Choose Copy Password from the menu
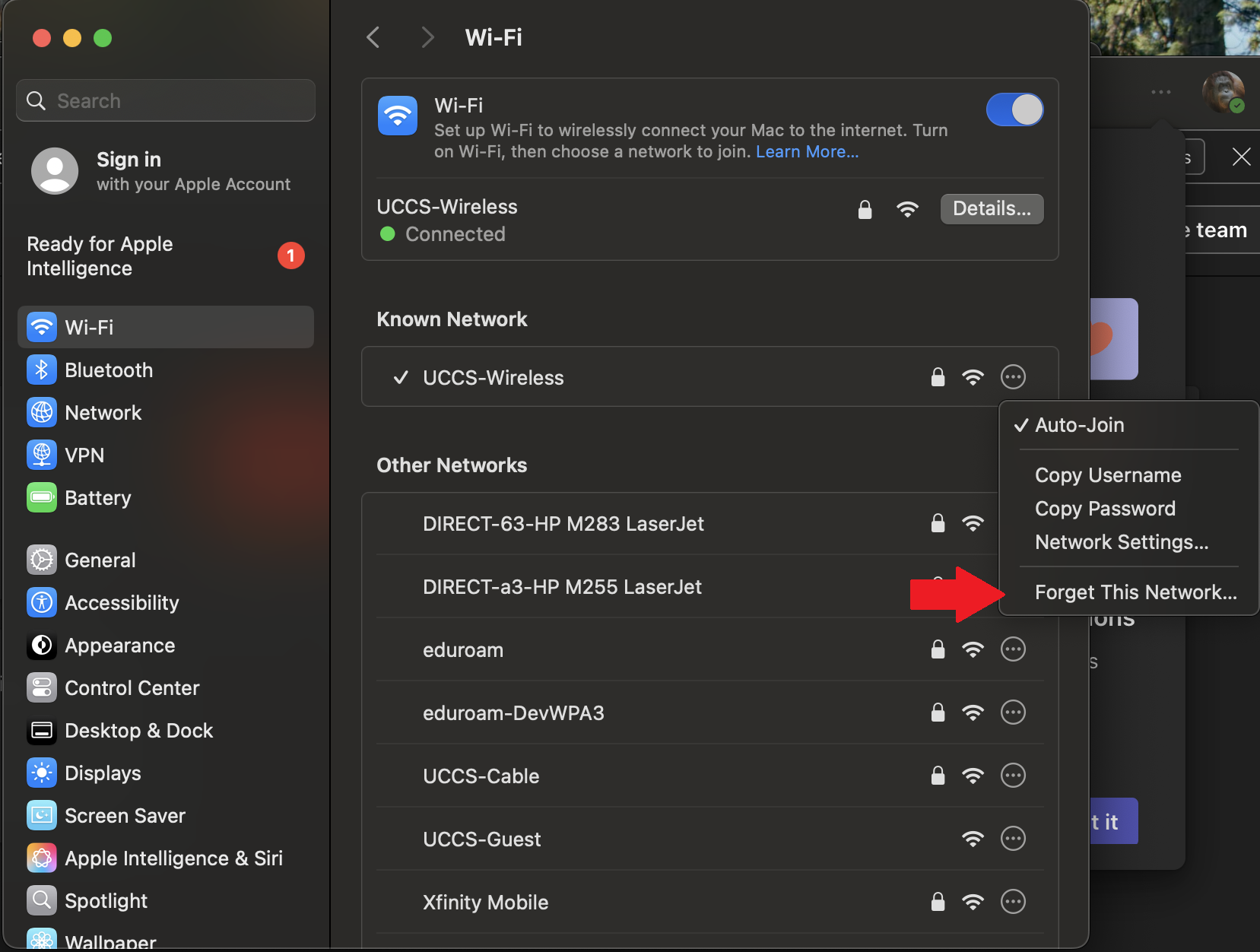This screenshot has width=1260, height=952. click(x=1129, y=509)
